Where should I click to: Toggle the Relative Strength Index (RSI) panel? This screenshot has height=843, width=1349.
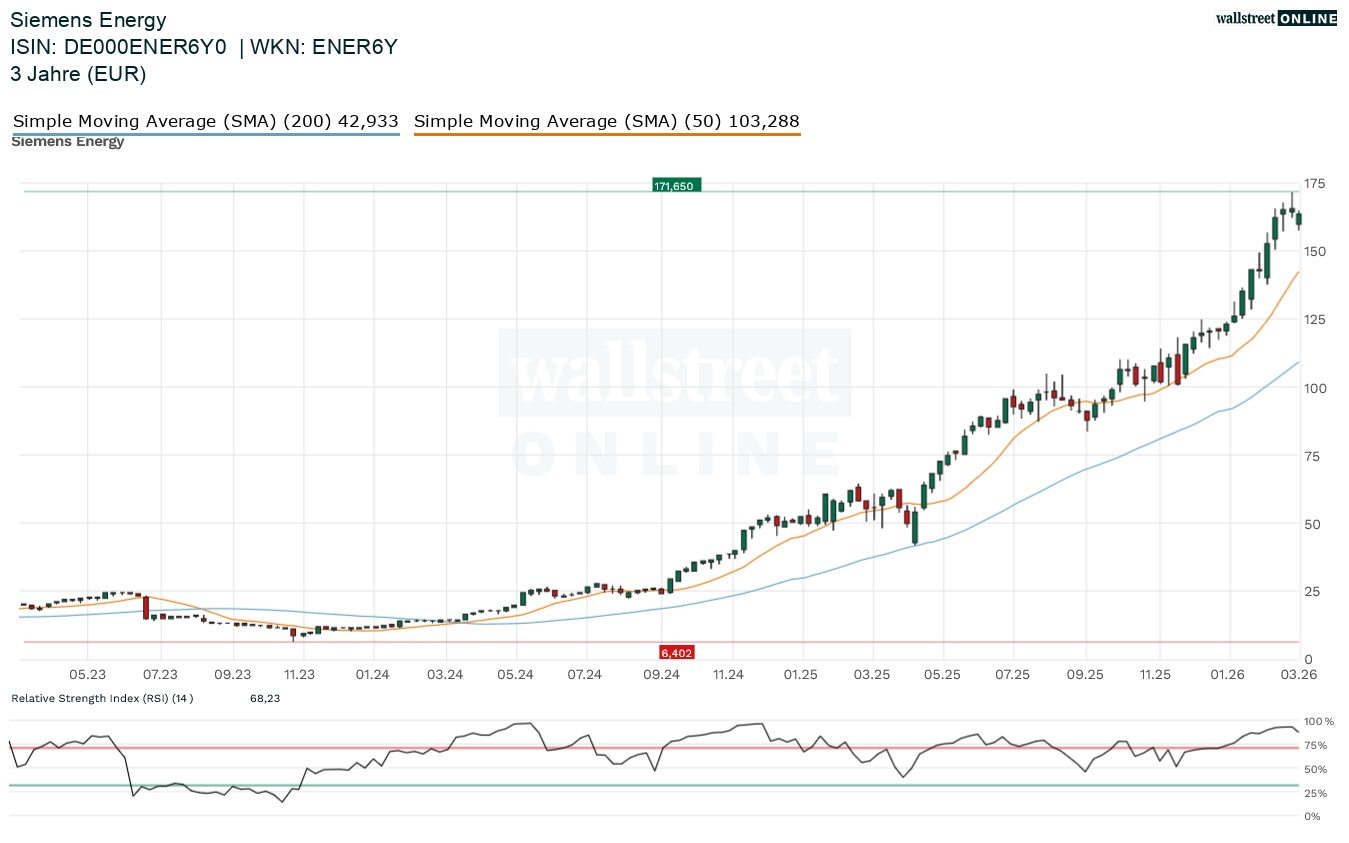100,698
